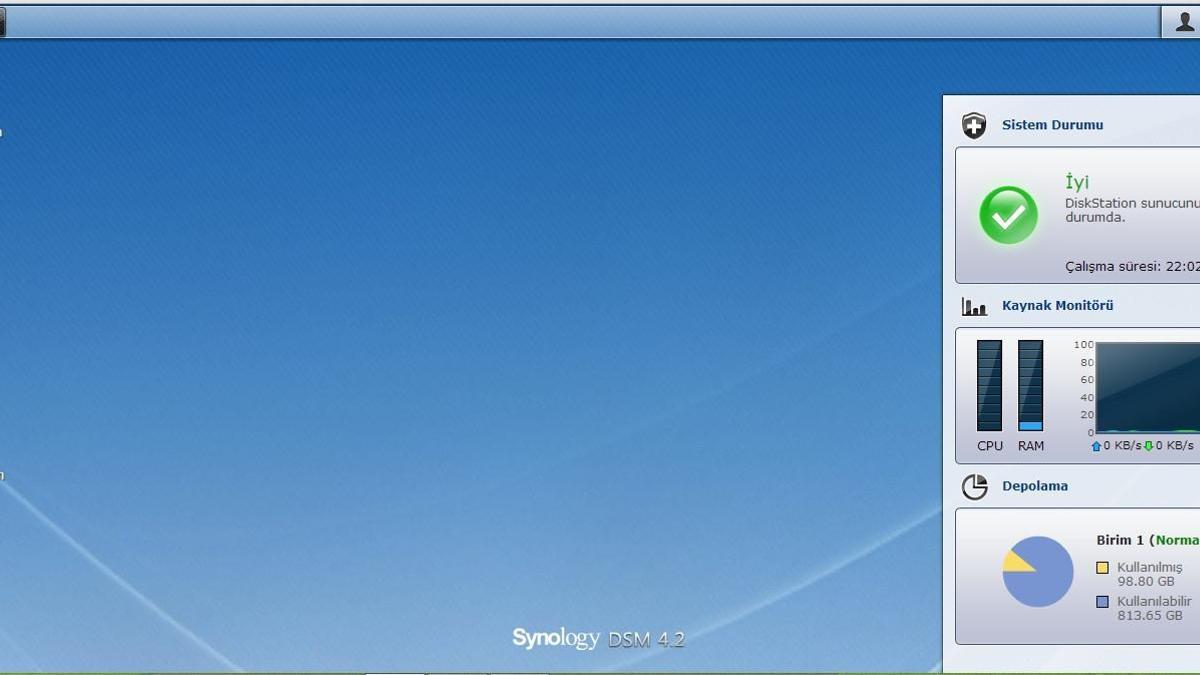Click the network traffic graph

click(x=1148, y=388)
